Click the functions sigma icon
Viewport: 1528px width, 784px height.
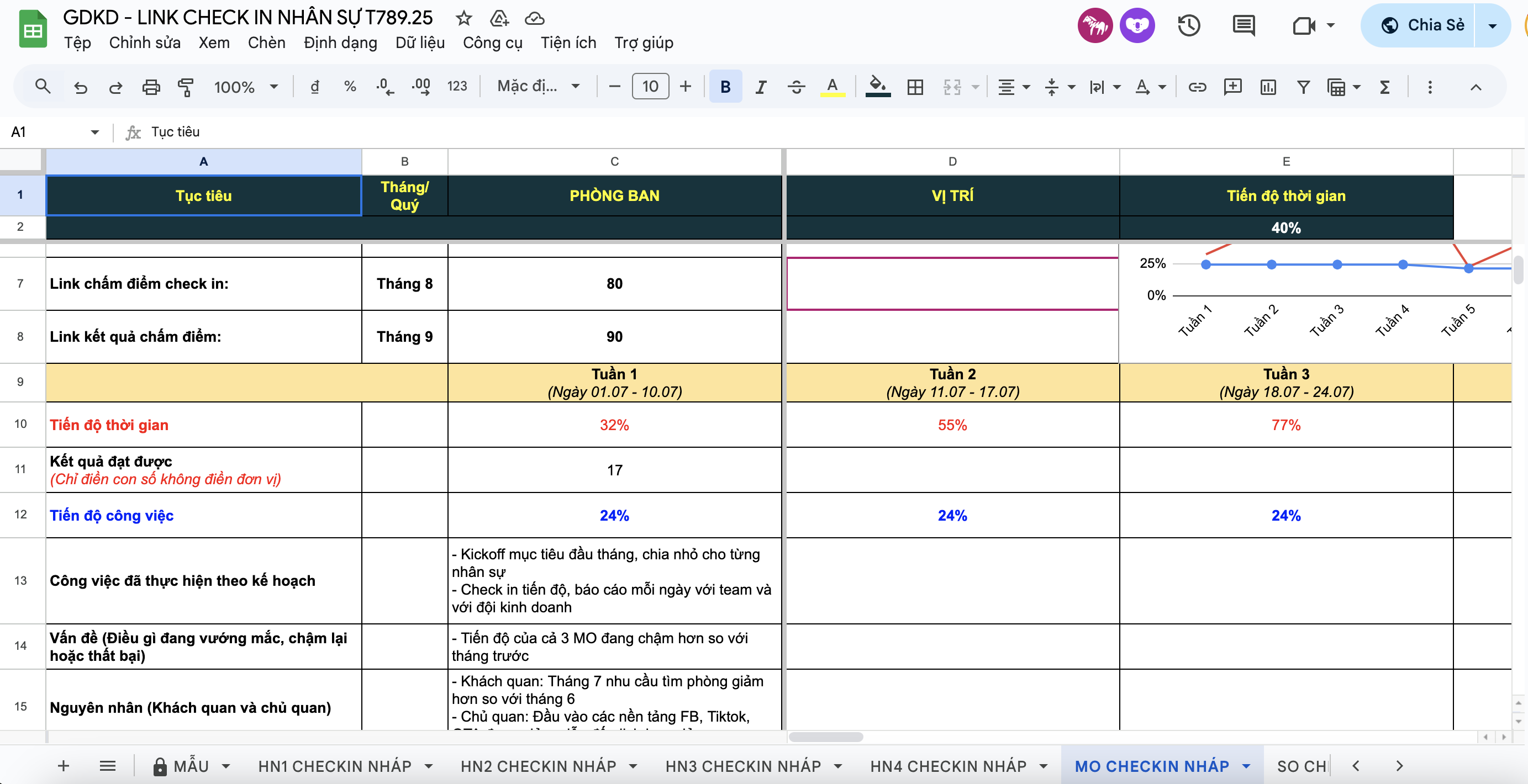pos(1384,87)
